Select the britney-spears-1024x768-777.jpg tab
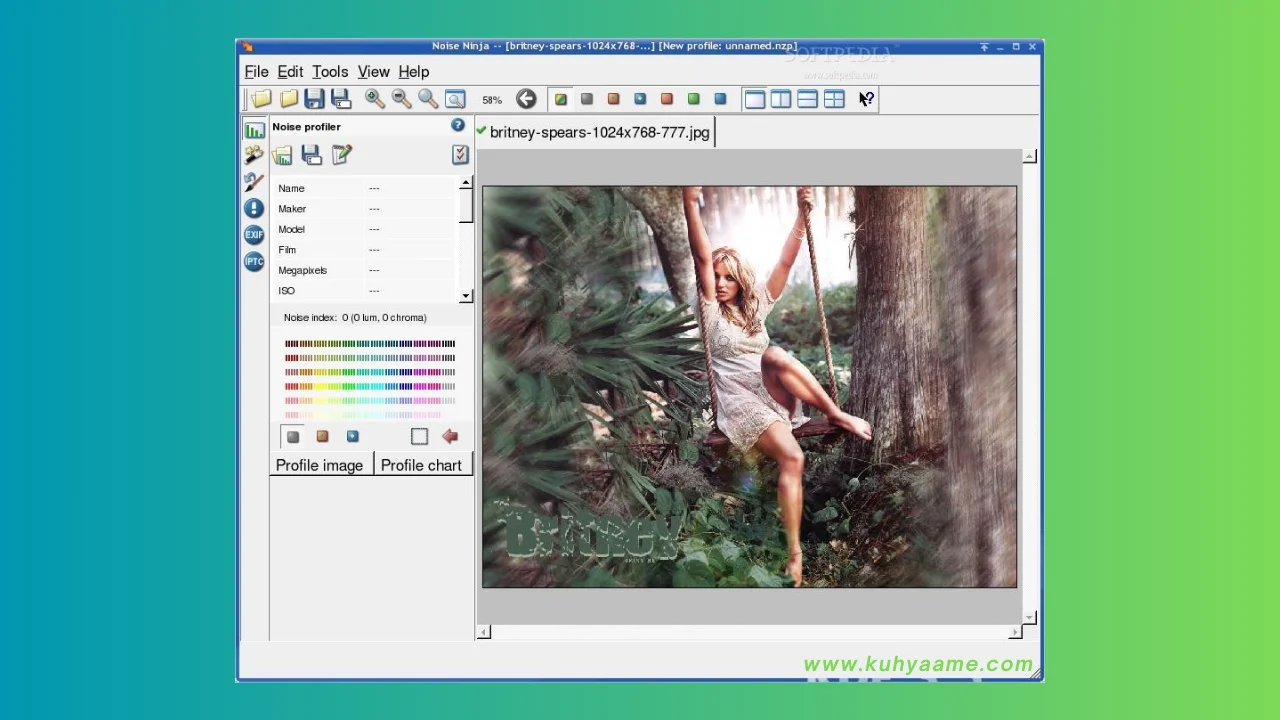Screen dimensions: 1280x720 pos(594,132)
